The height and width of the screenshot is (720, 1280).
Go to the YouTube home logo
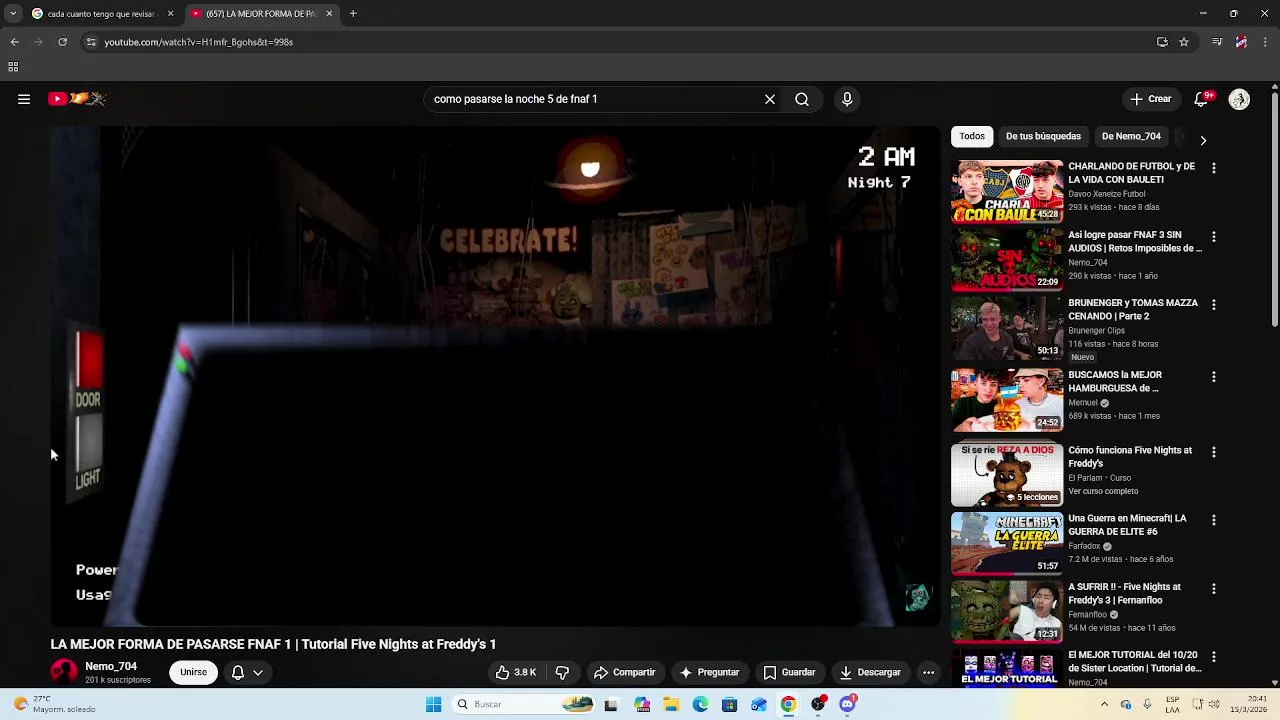tap(77, 99)
